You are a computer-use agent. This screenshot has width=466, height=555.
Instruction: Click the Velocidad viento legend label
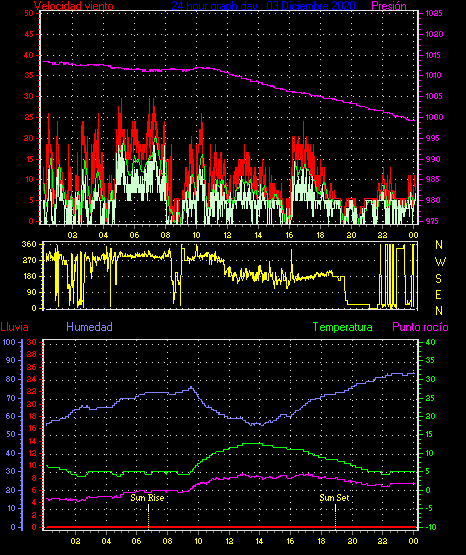(x=74, y=6)
